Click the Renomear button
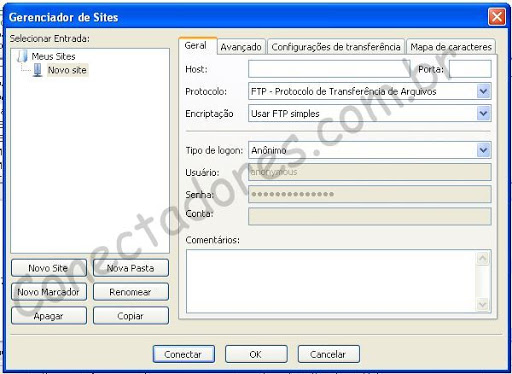This screenshot has height=374, width=512. click(x=131, y=292)
